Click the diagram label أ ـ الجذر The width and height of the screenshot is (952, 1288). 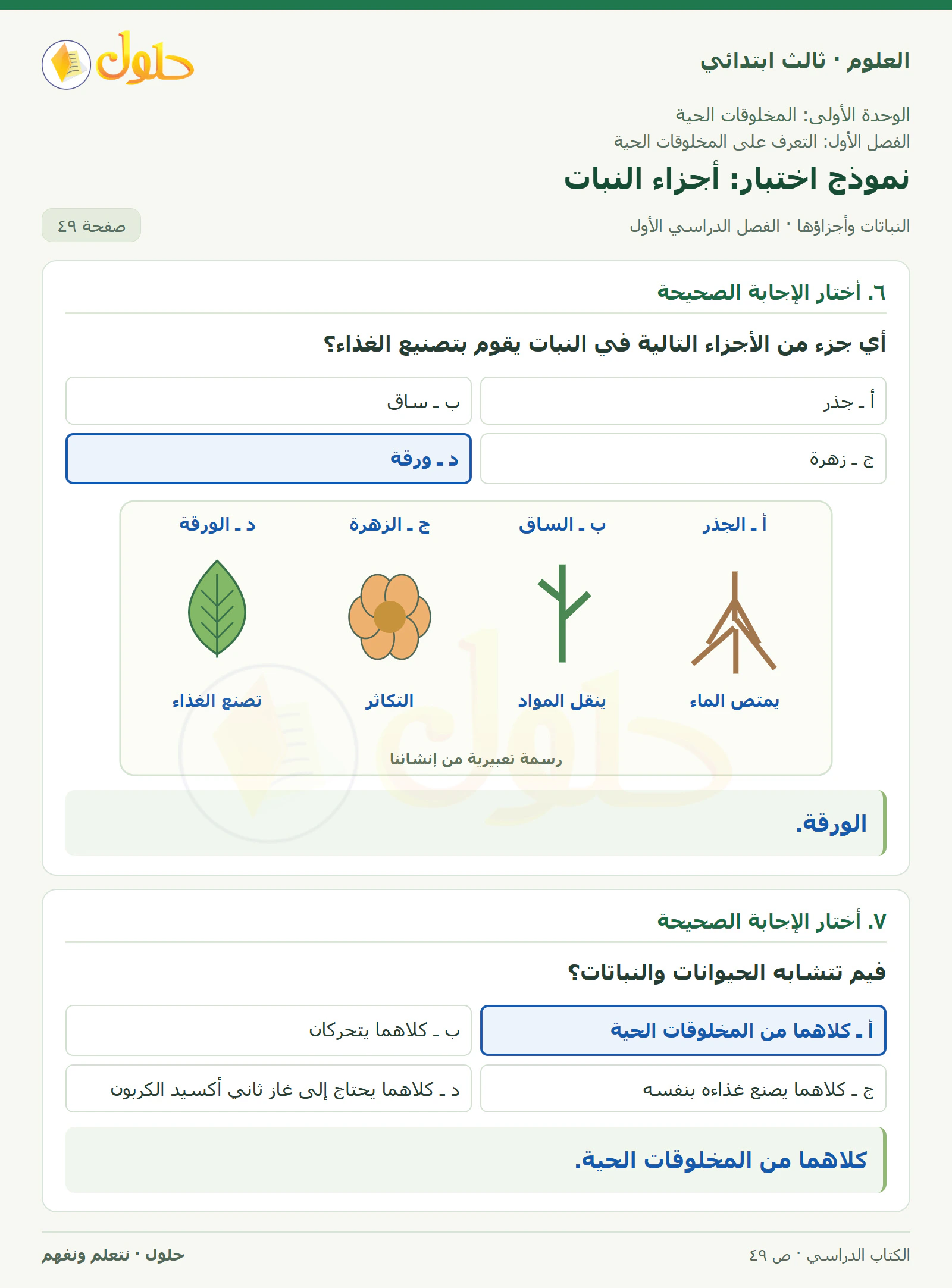[734, 525]
